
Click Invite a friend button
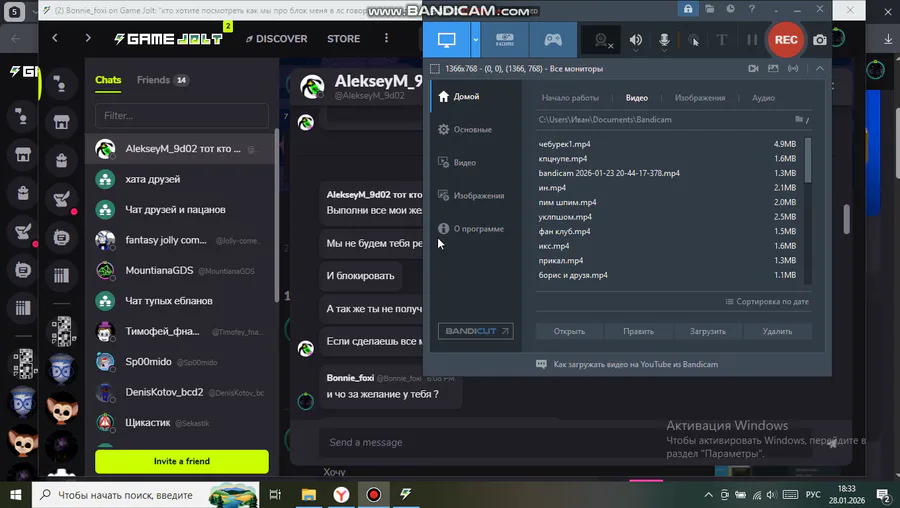(181, 462)
